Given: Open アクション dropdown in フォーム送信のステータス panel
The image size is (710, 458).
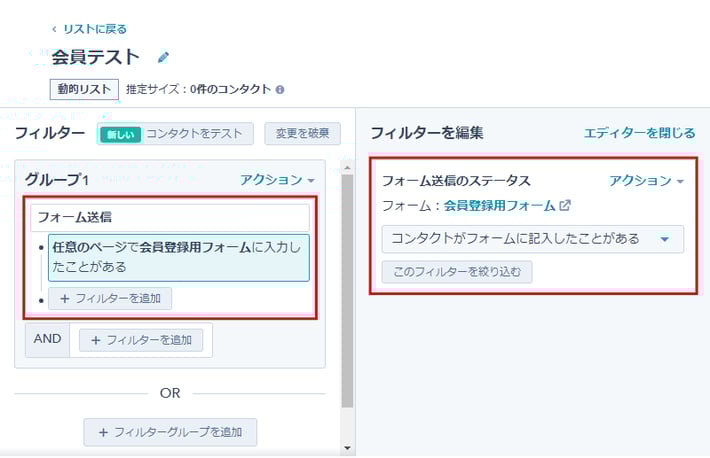Looking at the screenshot, I should pyautogui.click(x=646, y=181).
